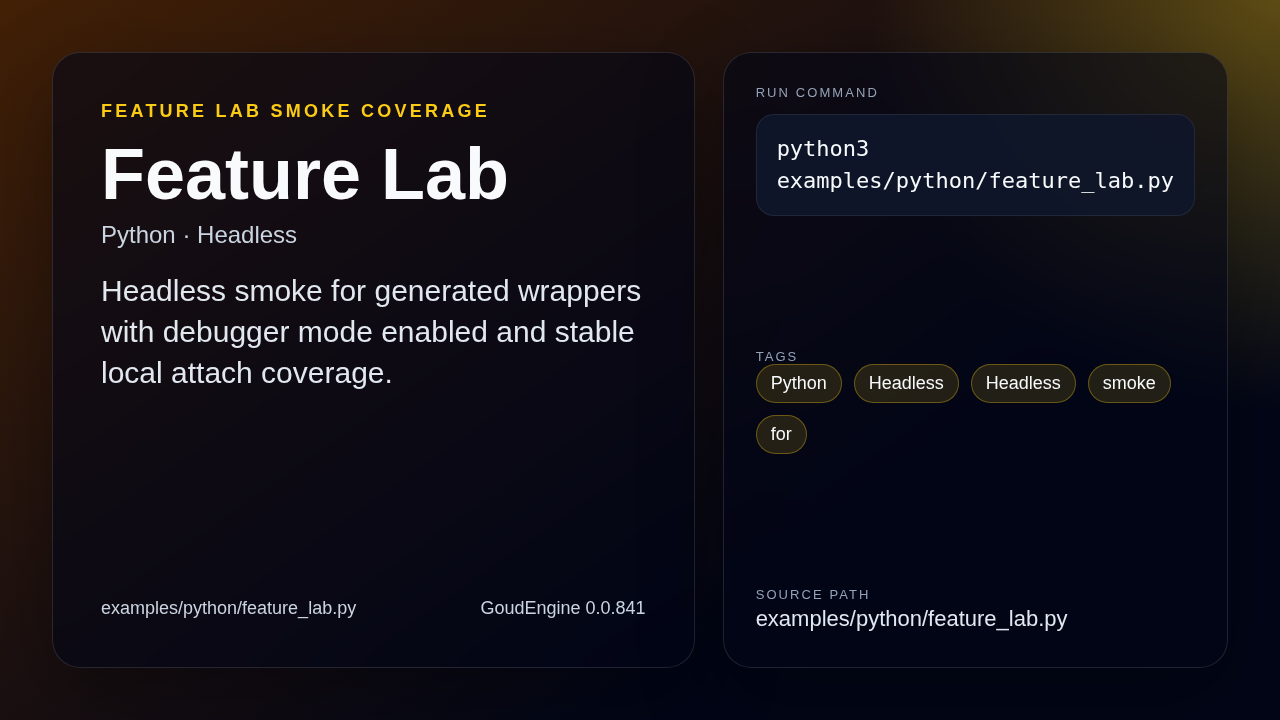Viewport: 1280px width, 720px height.
Task: Click the TAGS section label
Action: (x=776, y=356)
